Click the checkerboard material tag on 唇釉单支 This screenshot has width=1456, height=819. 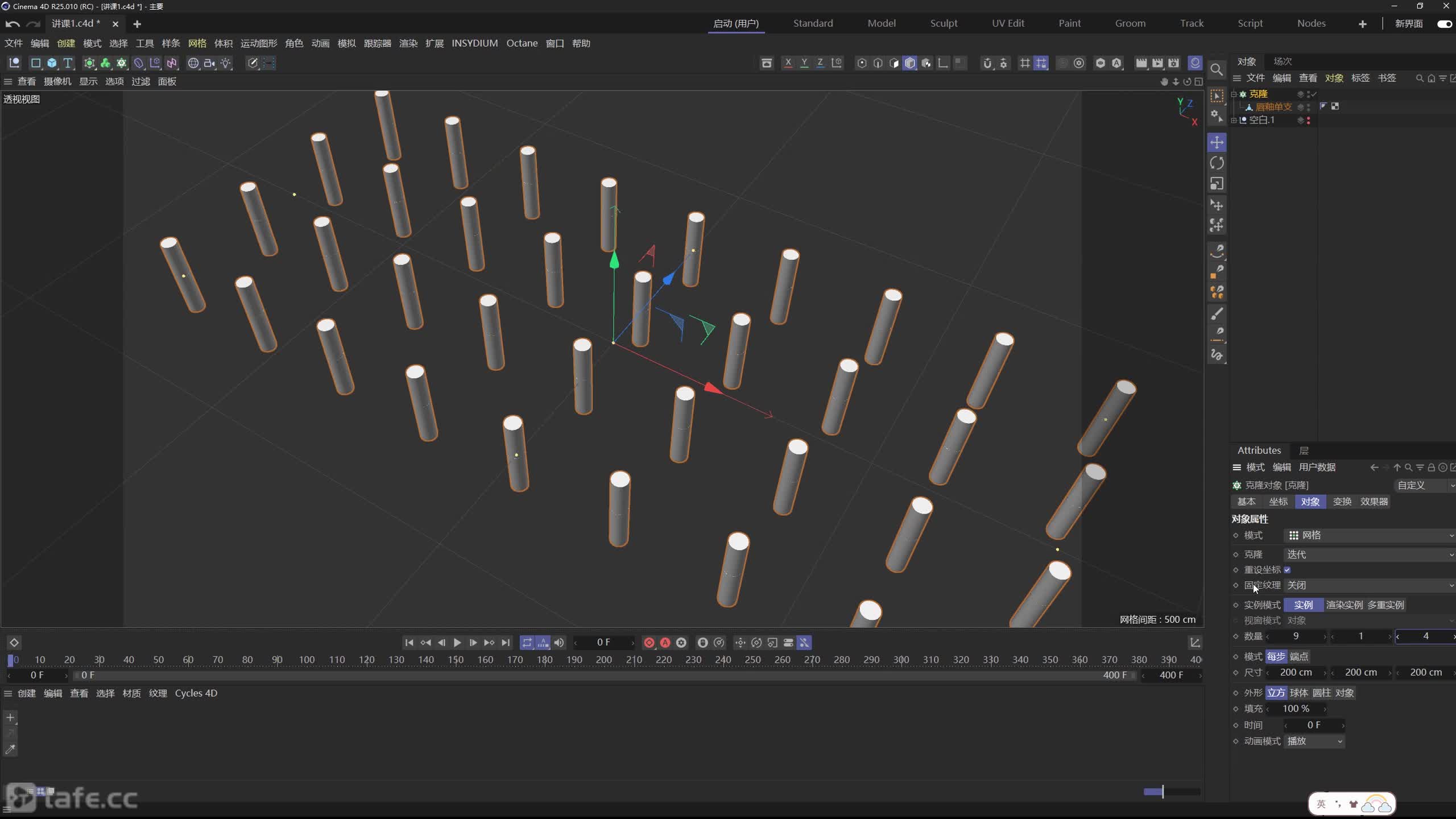click(x=1335, y=106)
